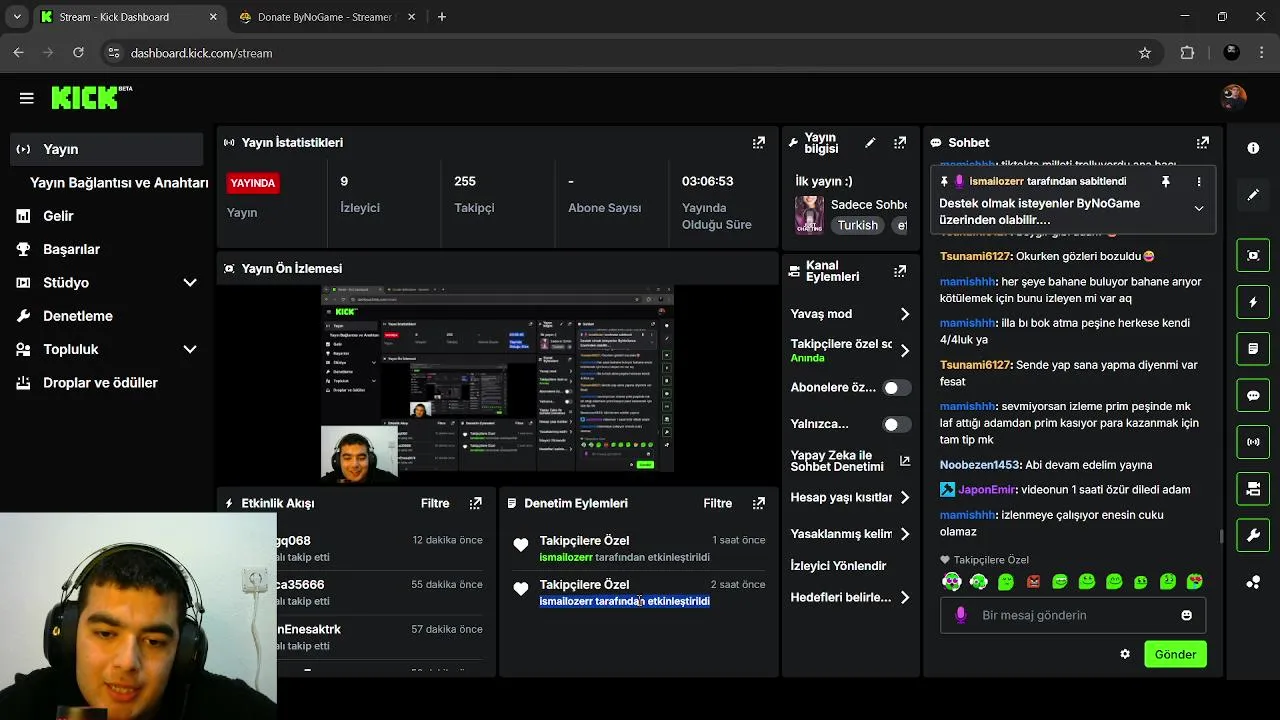The height and width of the screenshot is (720, 1280).
Task: Toggle the broadcast signal icon in right sidebar
Action: 1253,442
